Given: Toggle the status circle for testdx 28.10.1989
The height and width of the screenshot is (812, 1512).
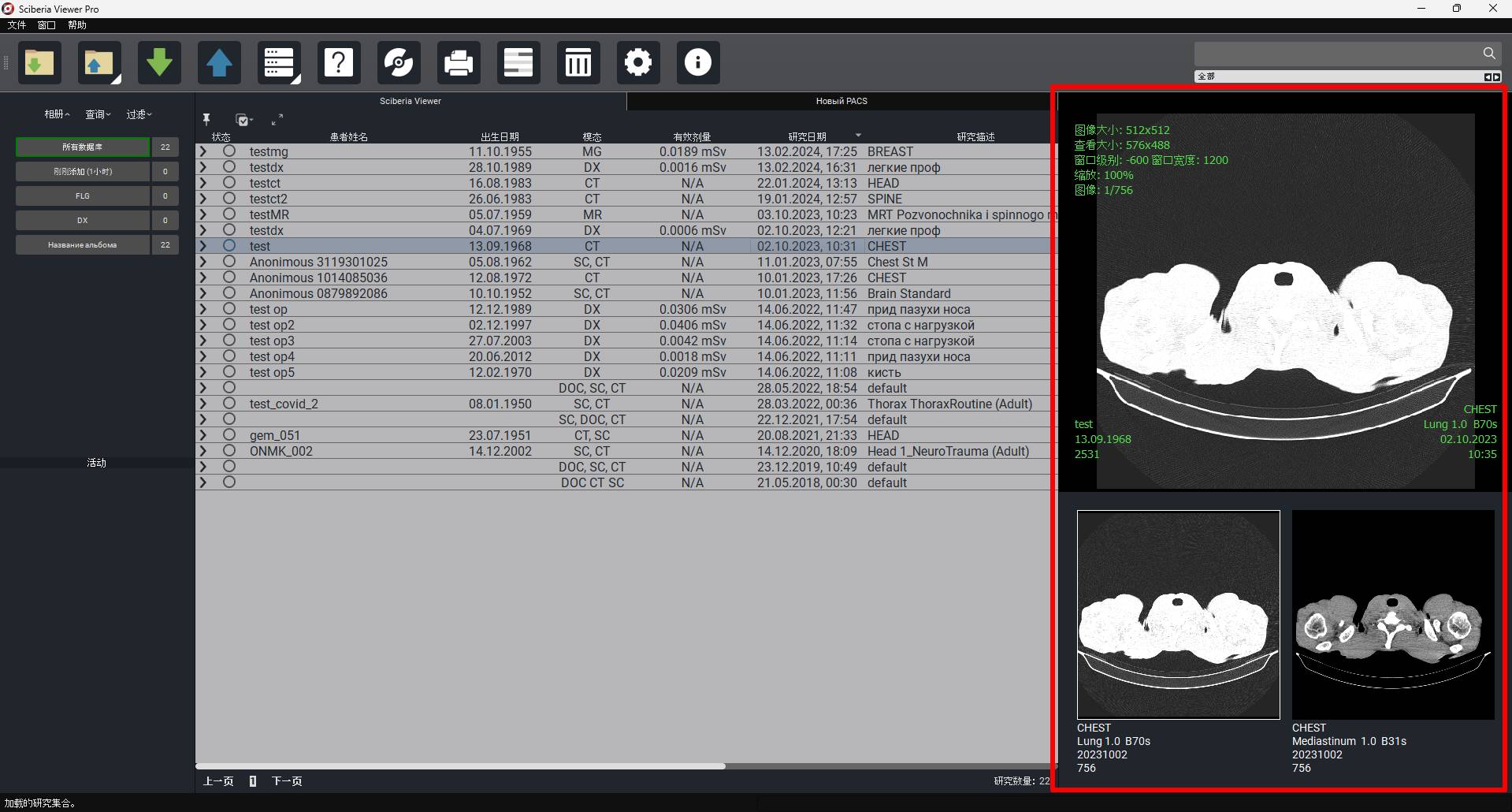Looking at the screenshot, I should coord(229,166).
